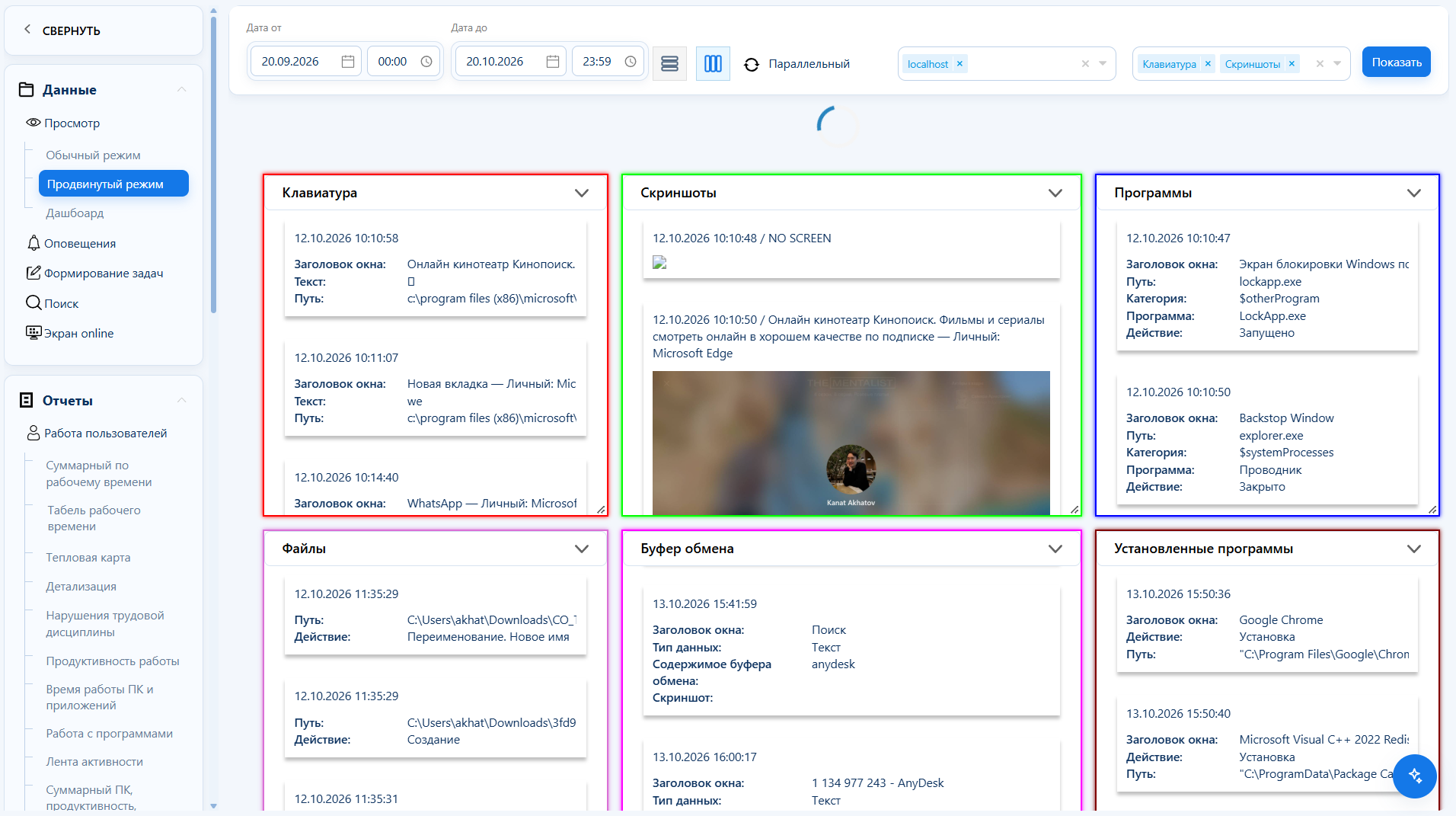Select Обычный режим
Viewport: 1456px width, 816px height.
coord(93,155)
